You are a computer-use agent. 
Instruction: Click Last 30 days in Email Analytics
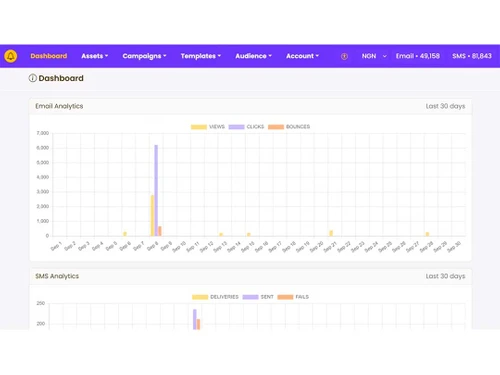(445, 106)
